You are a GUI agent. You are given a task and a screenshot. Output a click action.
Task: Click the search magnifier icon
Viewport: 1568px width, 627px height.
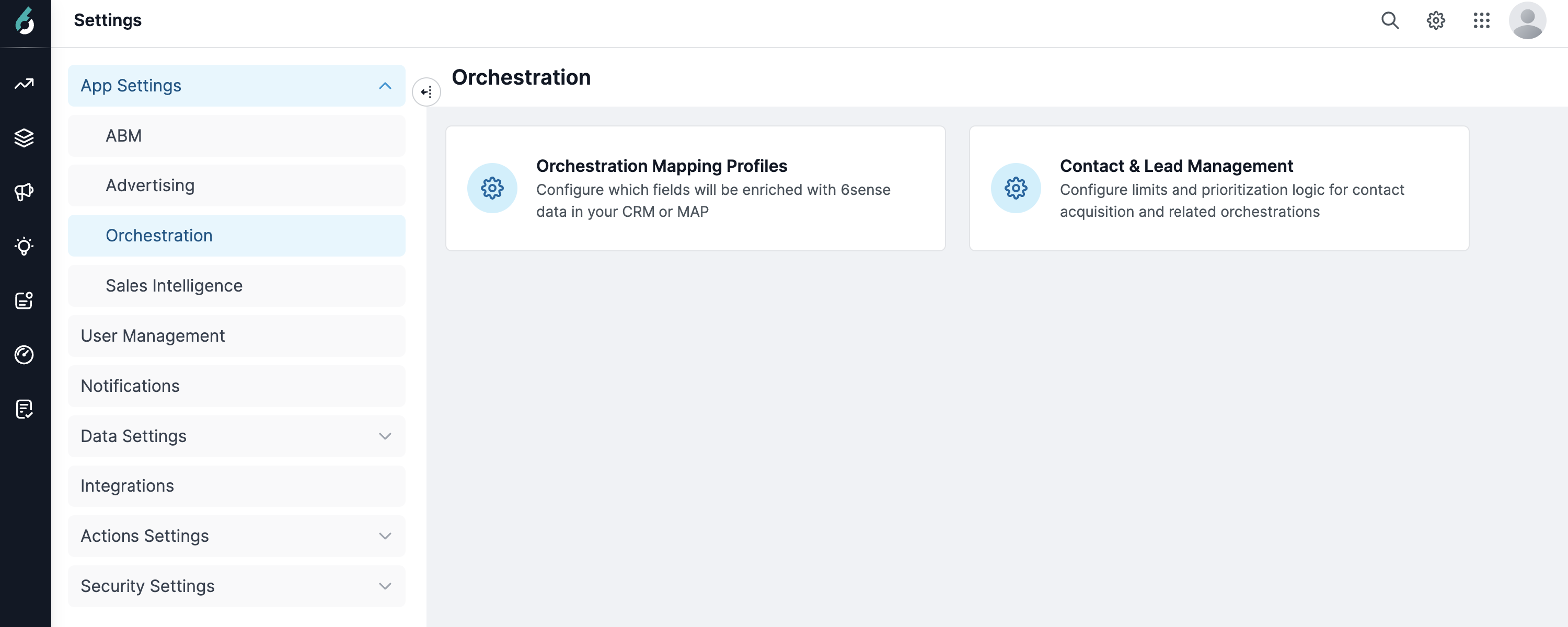coord(1390,21)
